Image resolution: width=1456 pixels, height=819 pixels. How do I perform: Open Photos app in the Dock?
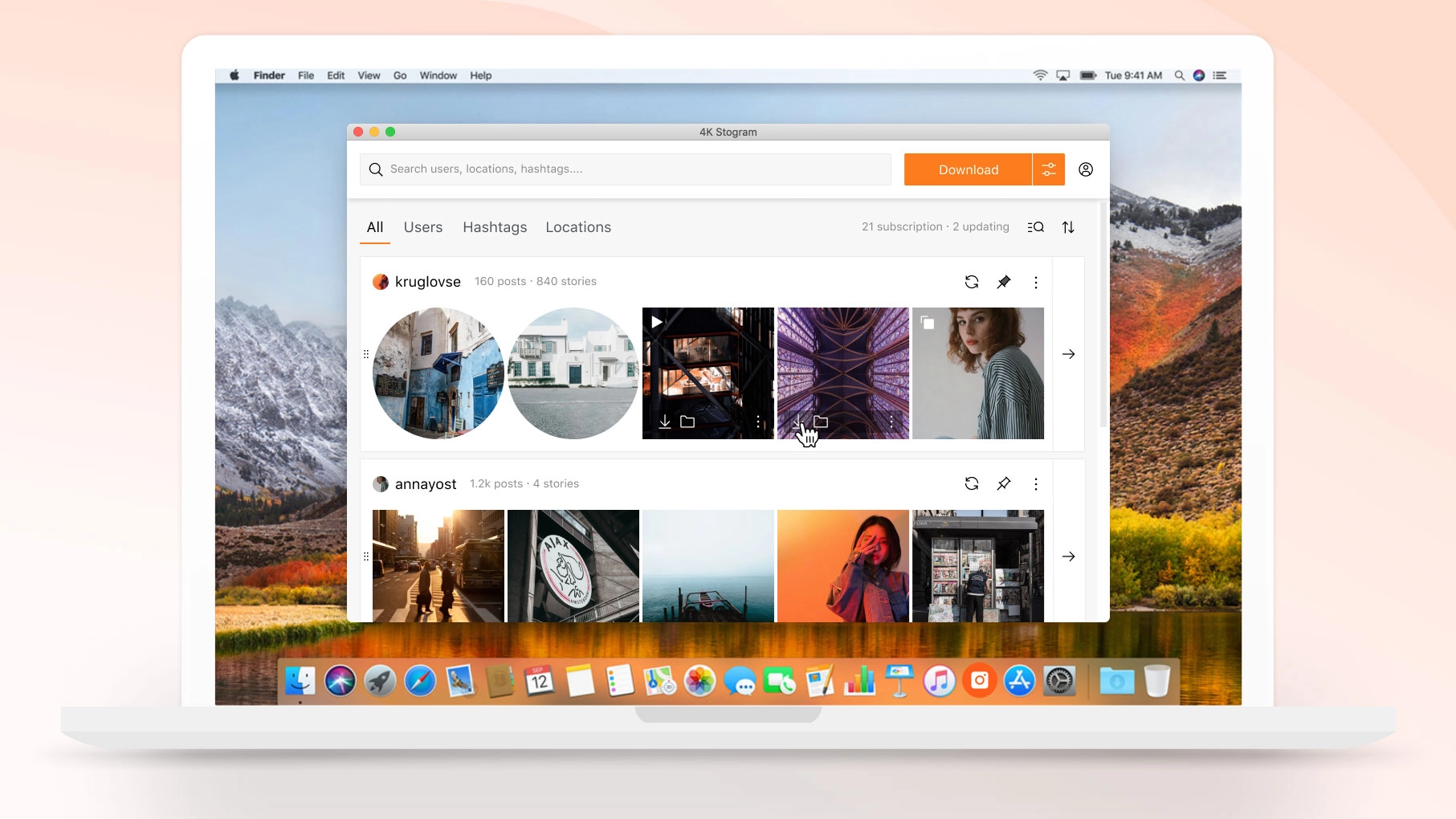[x=699, y=681]
